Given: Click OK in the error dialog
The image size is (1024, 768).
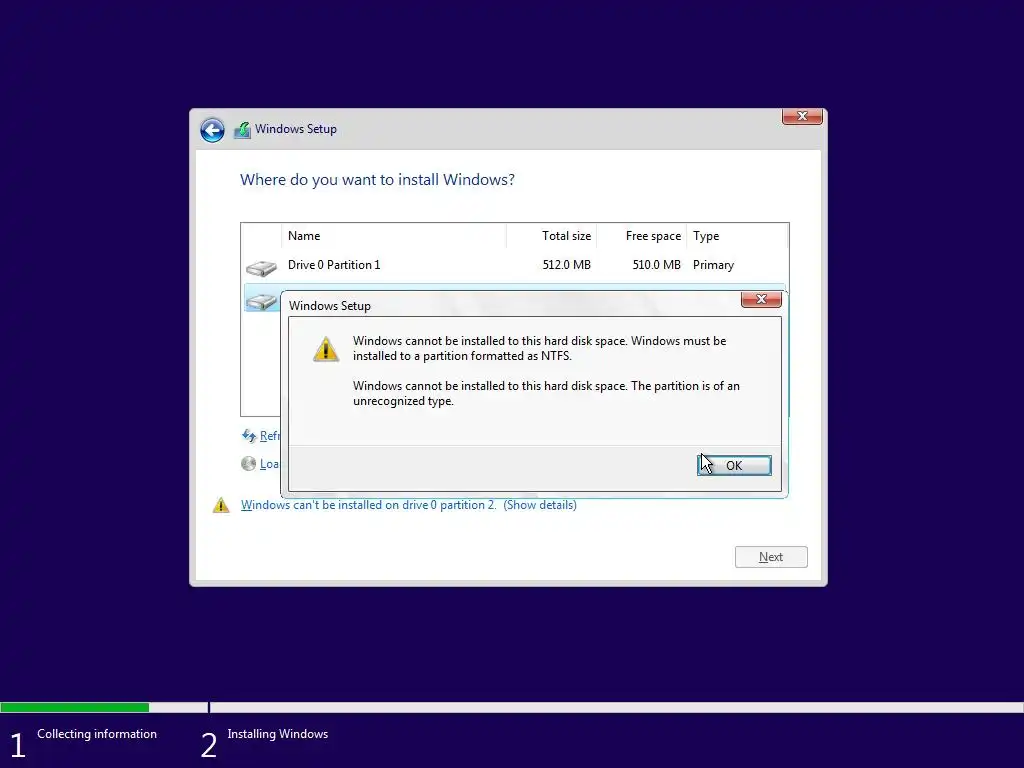Looking at the screenshot, I should click(x=734, y=465).
